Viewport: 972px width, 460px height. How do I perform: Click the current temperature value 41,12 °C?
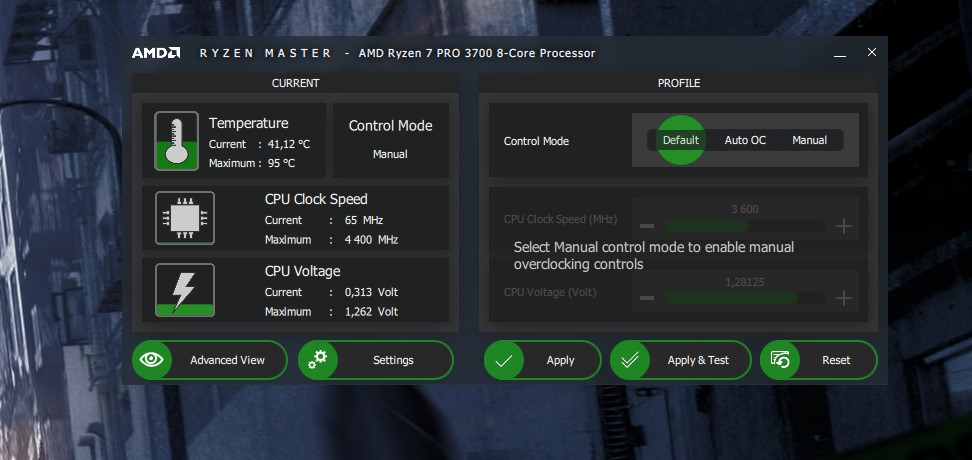pos(289,144)
